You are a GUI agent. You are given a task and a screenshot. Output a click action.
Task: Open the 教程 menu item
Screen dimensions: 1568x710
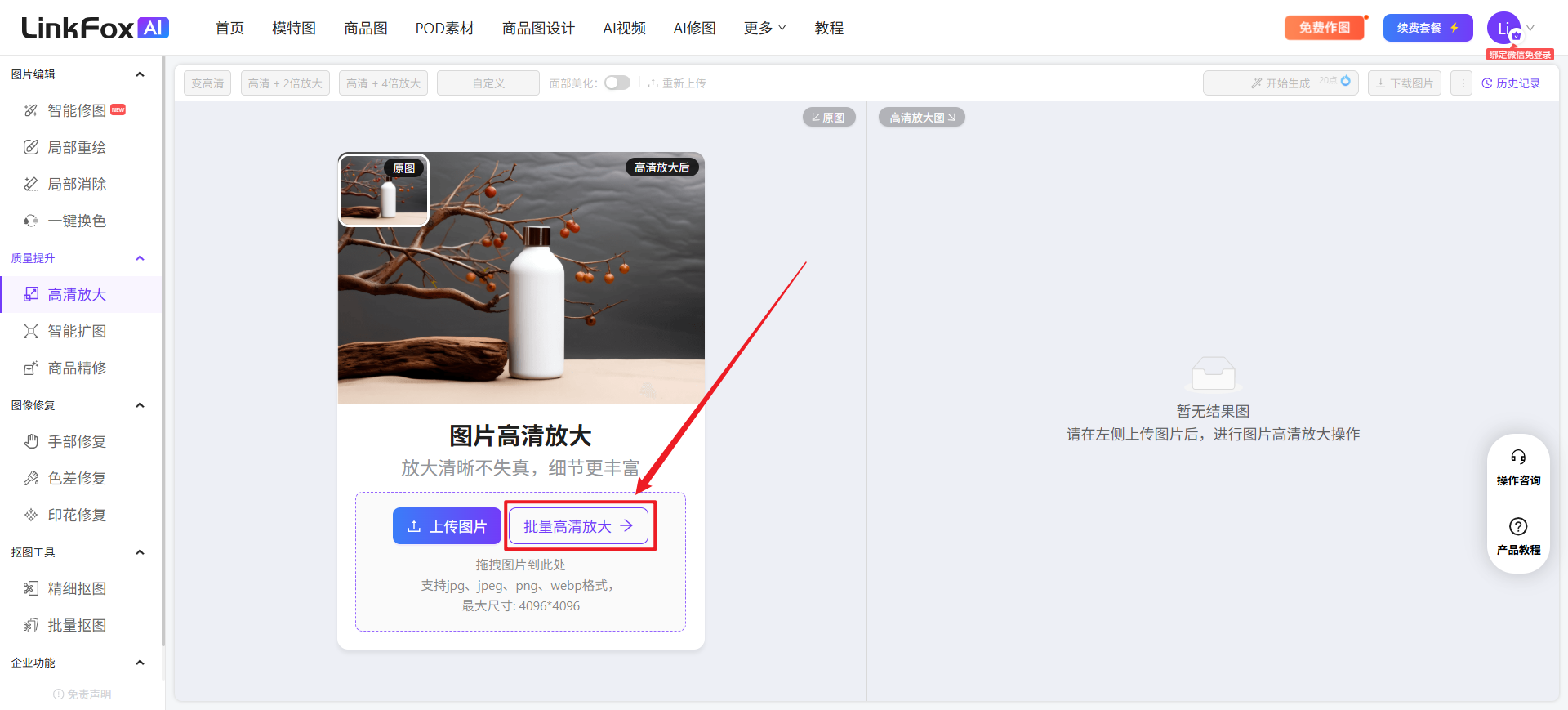(x=829, y=28)
